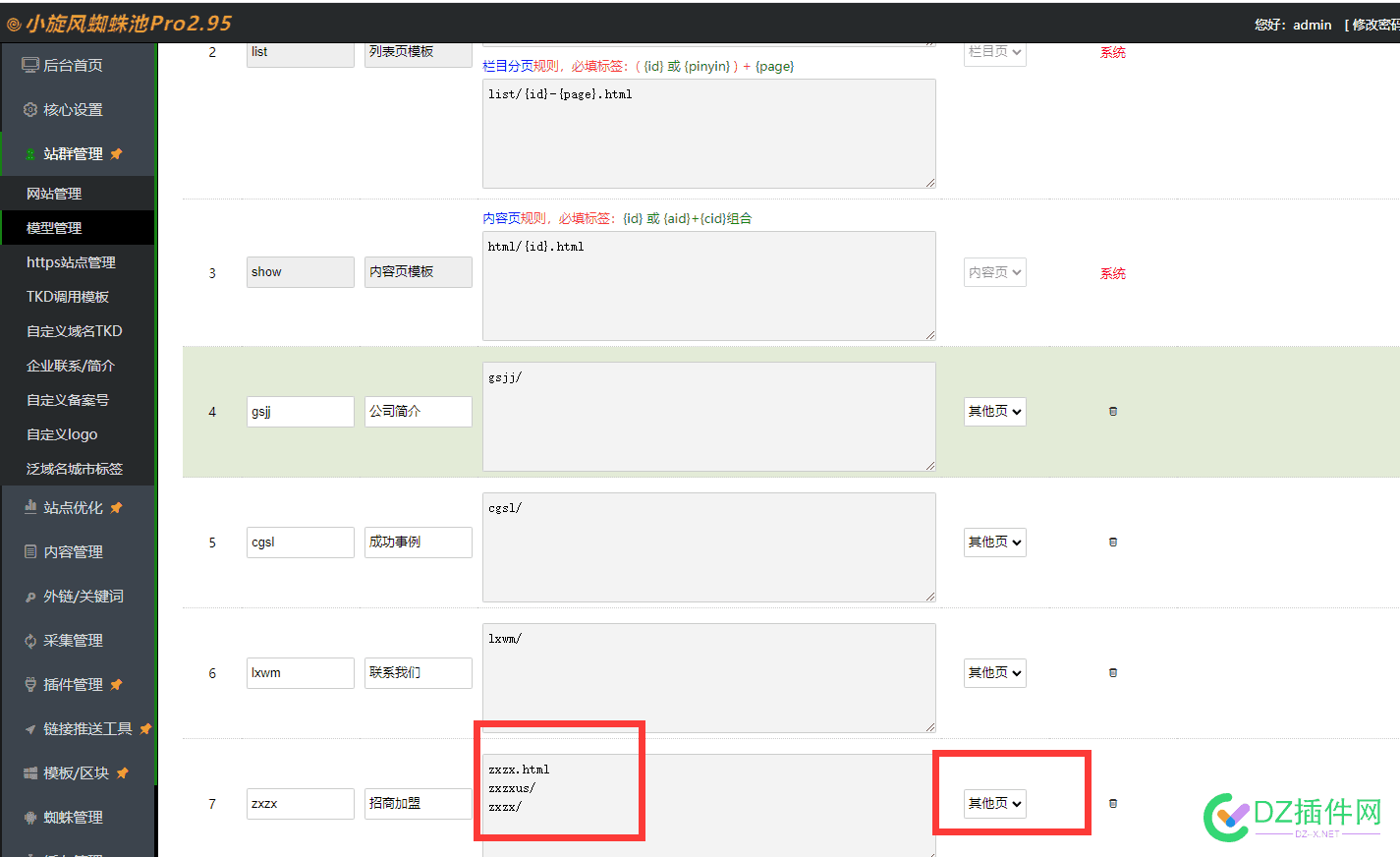Click the green icon beside 站群管理
1400x857 pixels.
(x=30, y=154)
